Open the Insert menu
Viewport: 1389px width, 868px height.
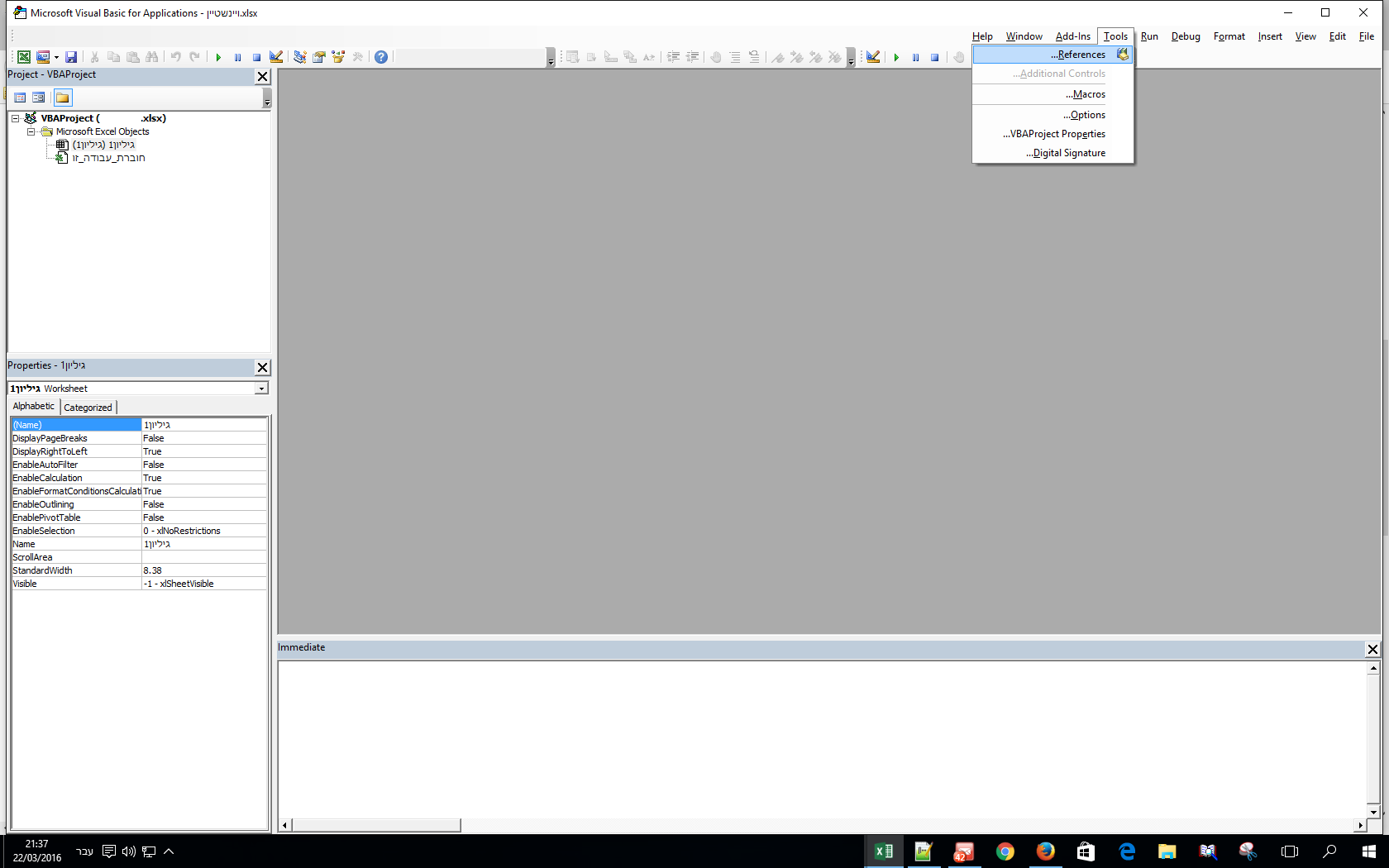(1270, 36)
